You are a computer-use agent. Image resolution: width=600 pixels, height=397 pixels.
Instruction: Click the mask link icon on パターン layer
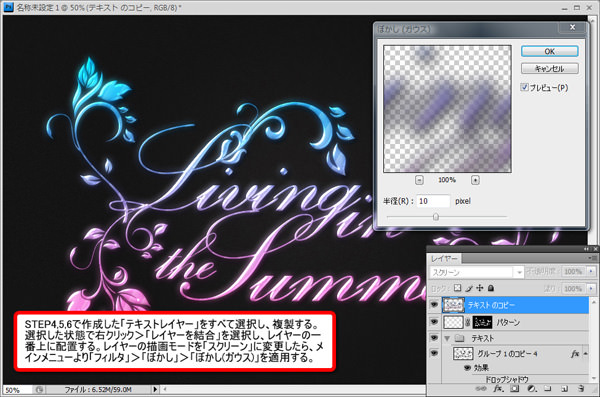[x=468, y=322]
